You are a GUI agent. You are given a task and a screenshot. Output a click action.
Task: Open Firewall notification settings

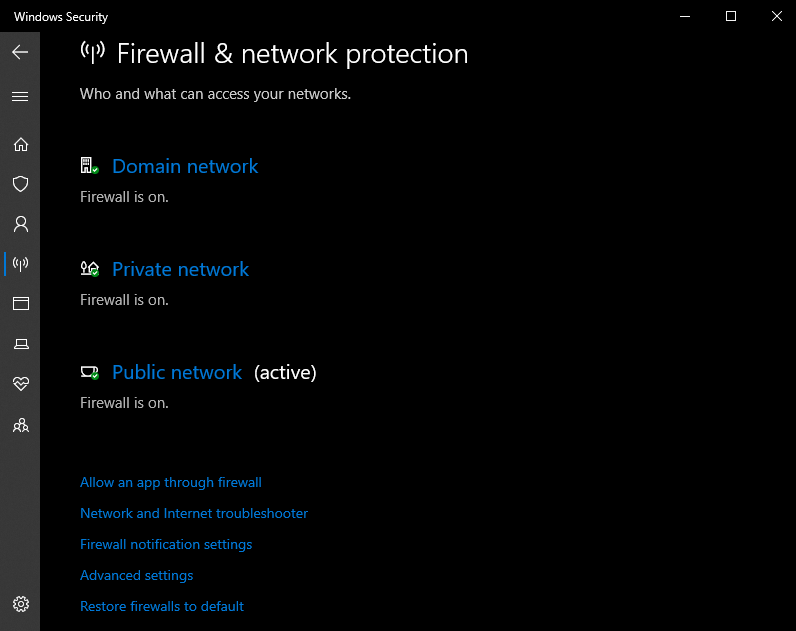click(x=166, y=545)
